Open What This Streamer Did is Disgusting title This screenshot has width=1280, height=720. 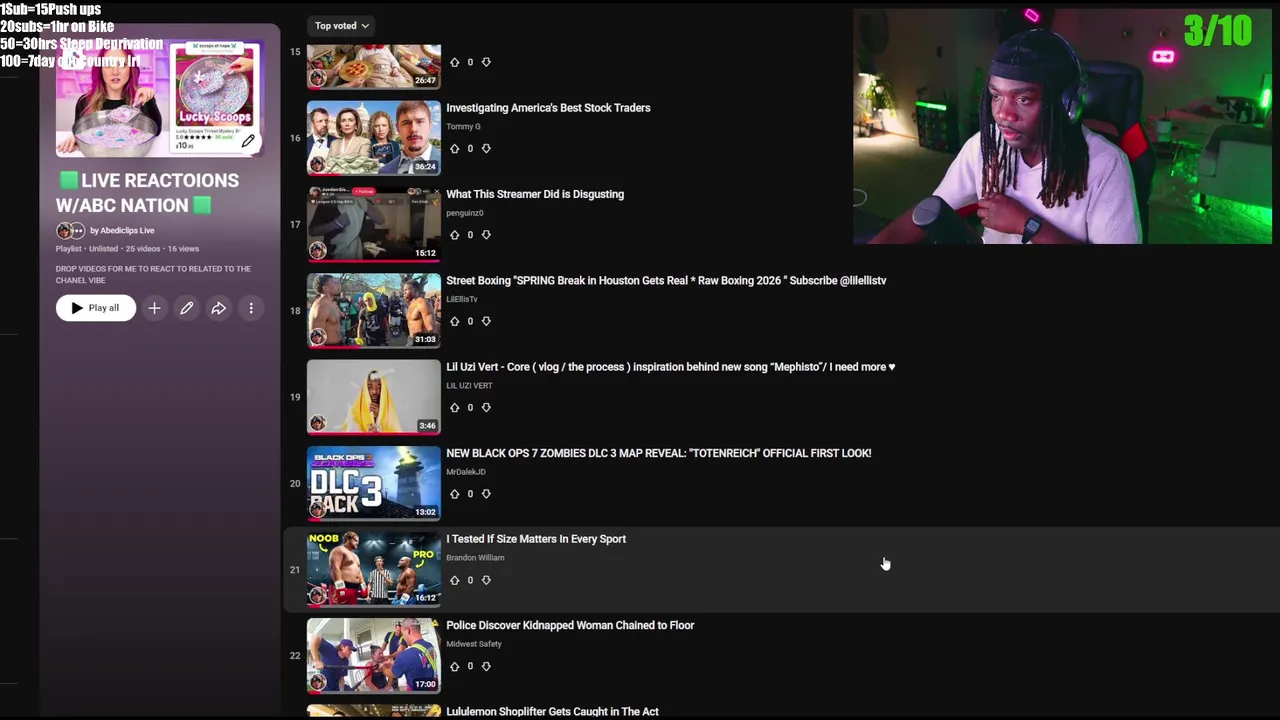pos(535,194)
